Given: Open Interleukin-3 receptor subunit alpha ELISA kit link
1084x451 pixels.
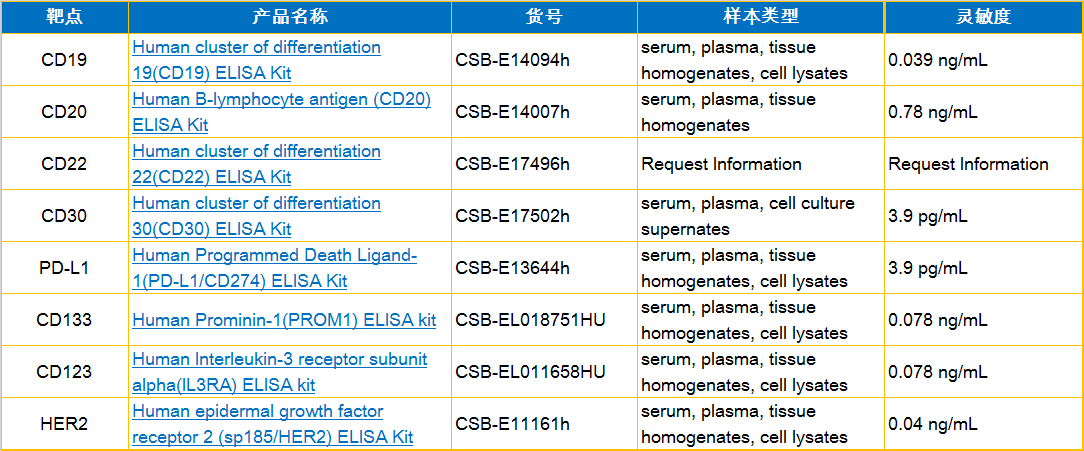Looking at the screenshot, I should (x=279, y=372).
